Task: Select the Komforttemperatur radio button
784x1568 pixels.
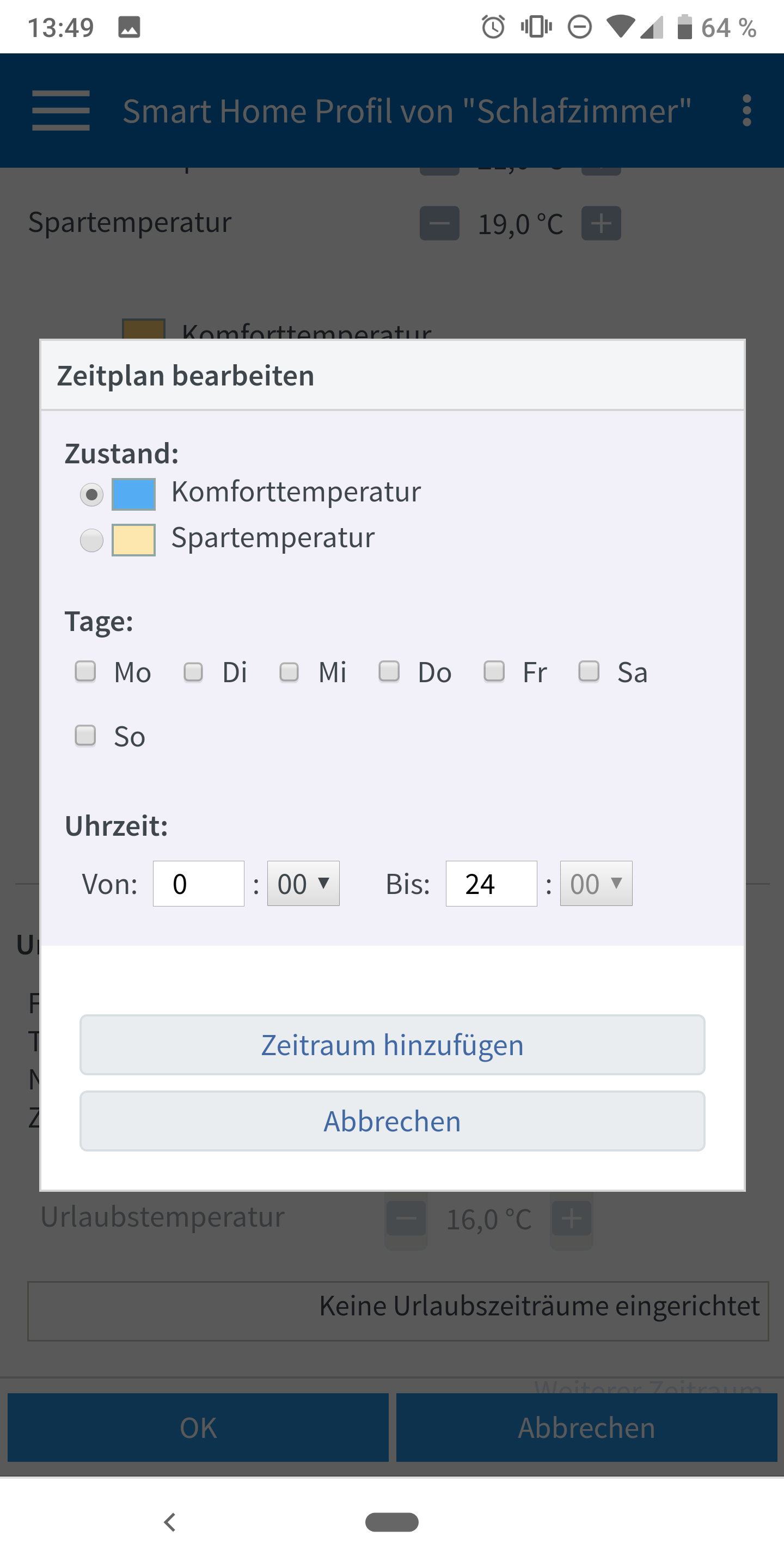Action: 92,494
